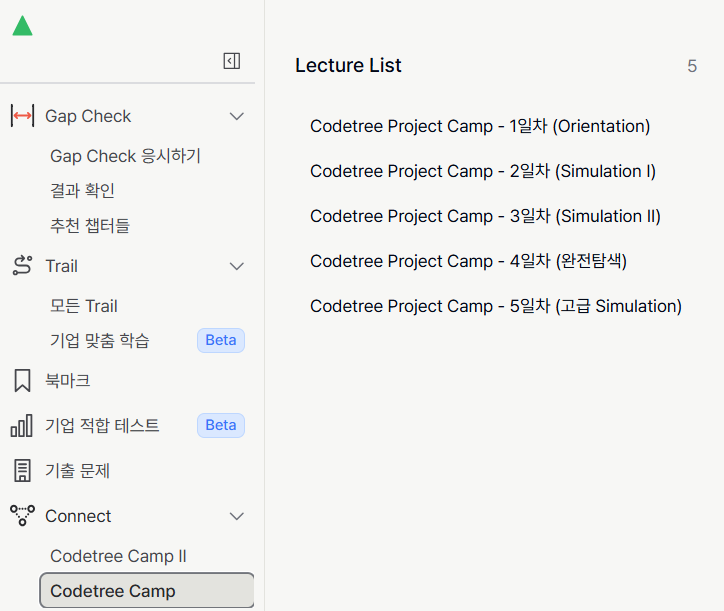The height and width of the screenshot is (611, 724).
Task: Select the Trail menu label
Action: tap(61, 266)
